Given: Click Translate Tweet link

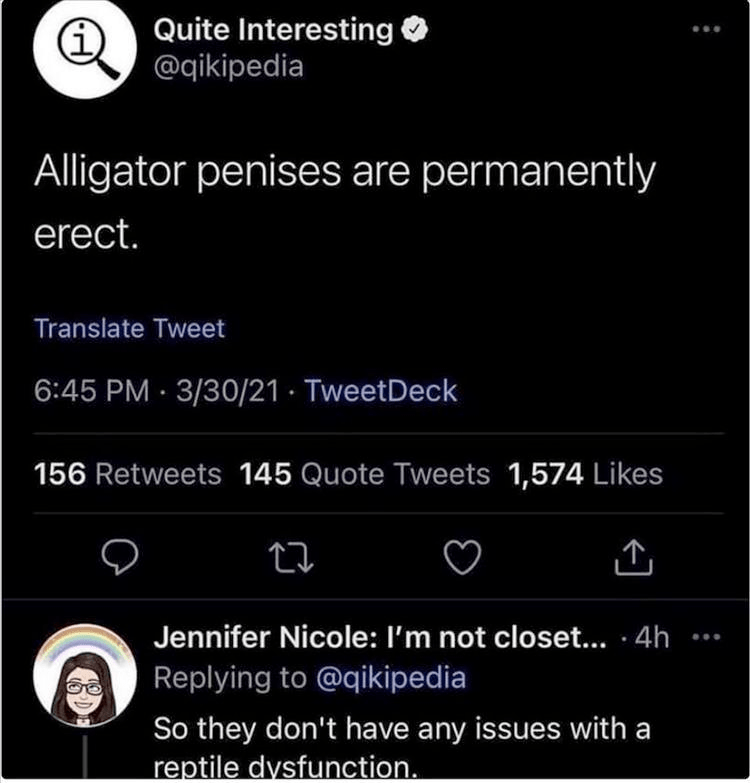Looking at the screenshot, I should point(130,327).
